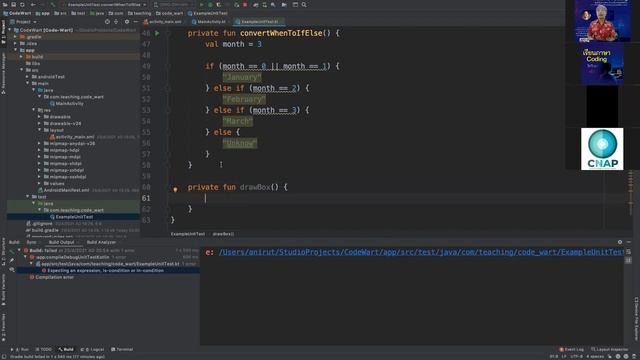This screenshot has height=360, width=640.
Task: Click the 'teaching' breadcrumb in navigation bar
Action: tap(140, 13)
